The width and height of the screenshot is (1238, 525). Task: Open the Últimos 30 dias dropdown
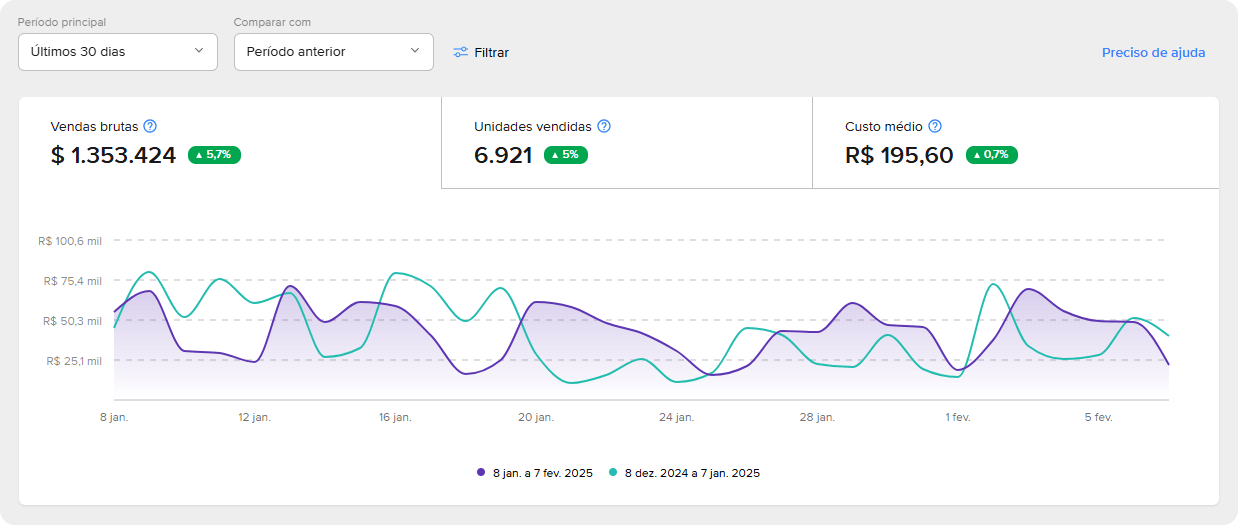coord(118,52)
